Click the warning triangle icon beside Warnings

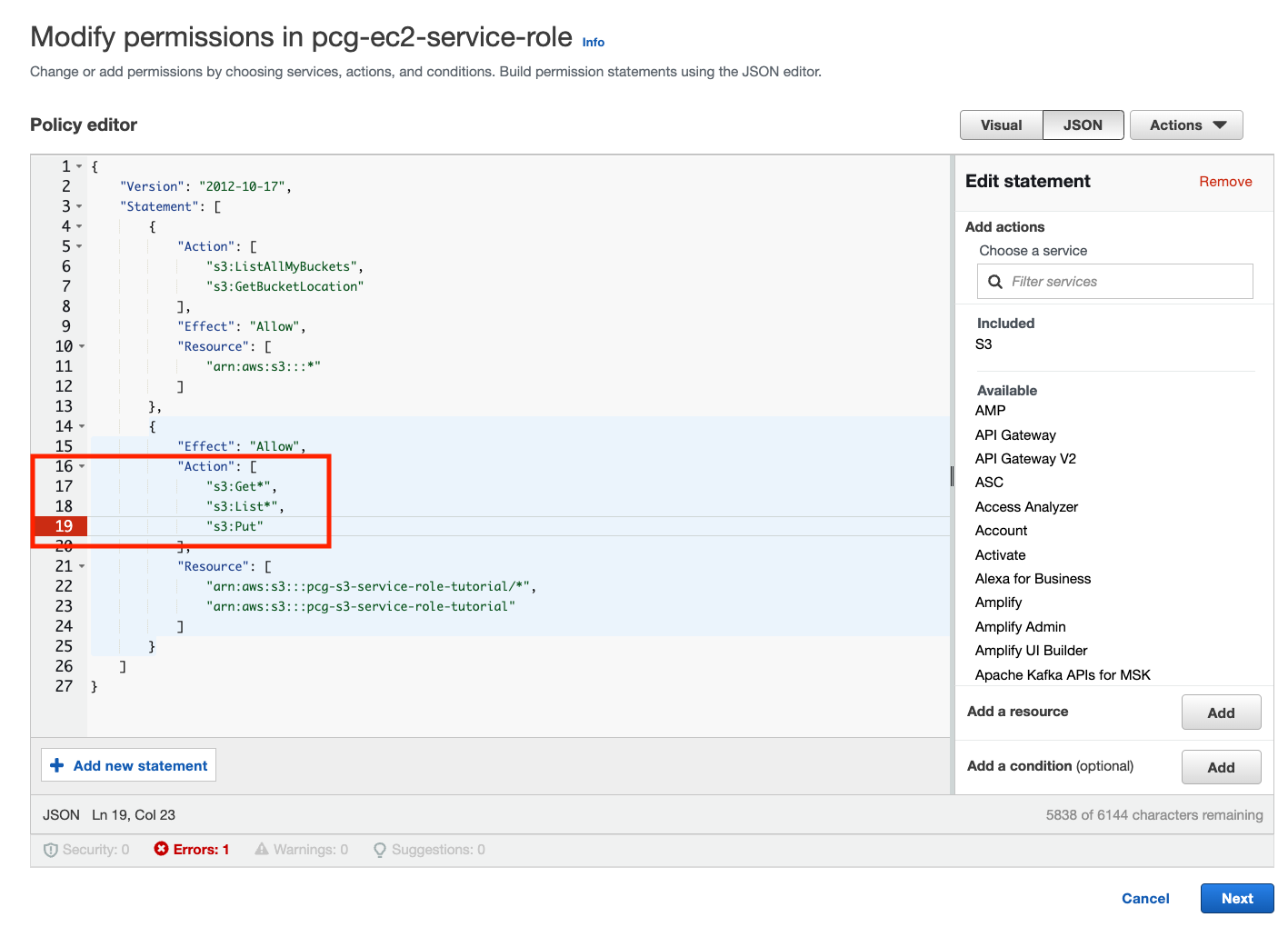[262, 849]
